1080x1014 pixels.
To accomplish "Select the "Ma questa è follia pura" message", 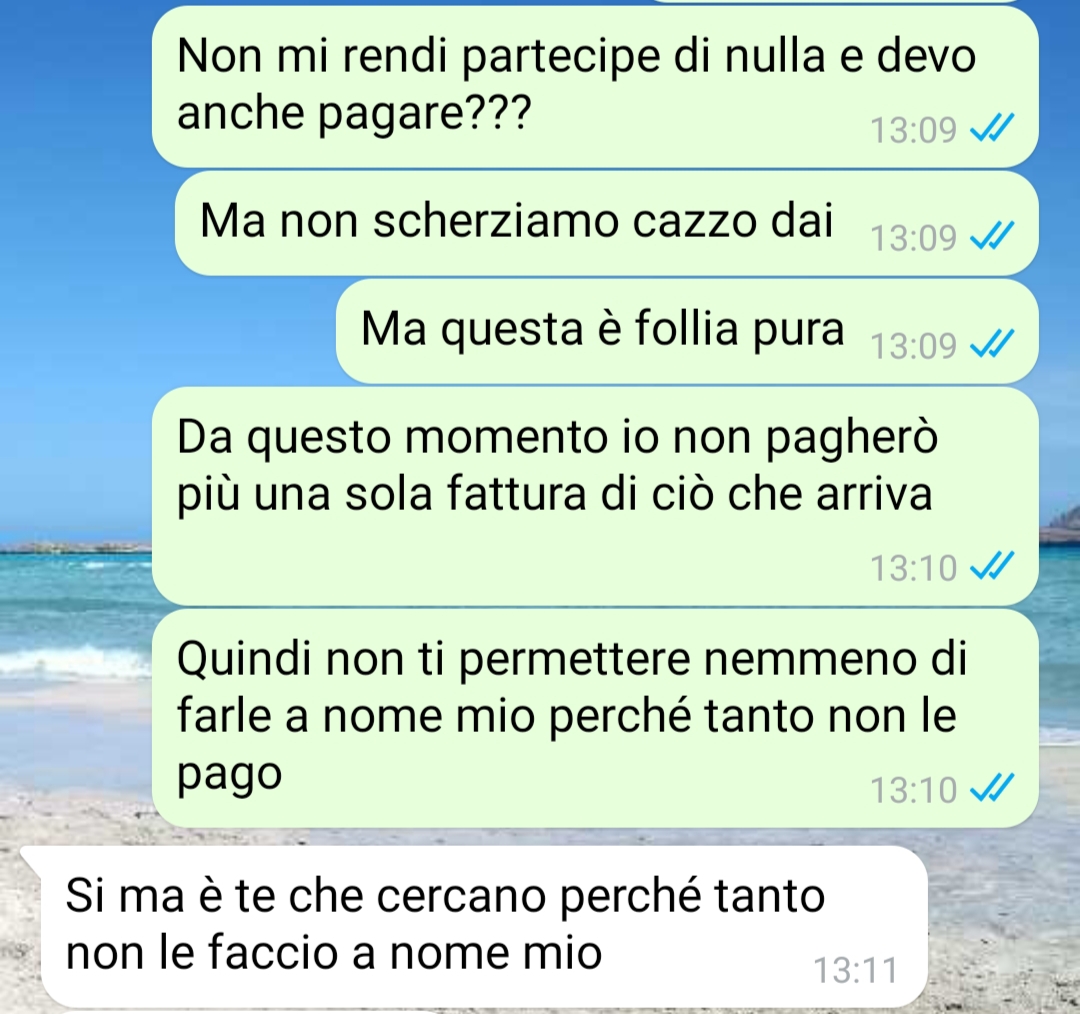I will click(x=687, y=331).
